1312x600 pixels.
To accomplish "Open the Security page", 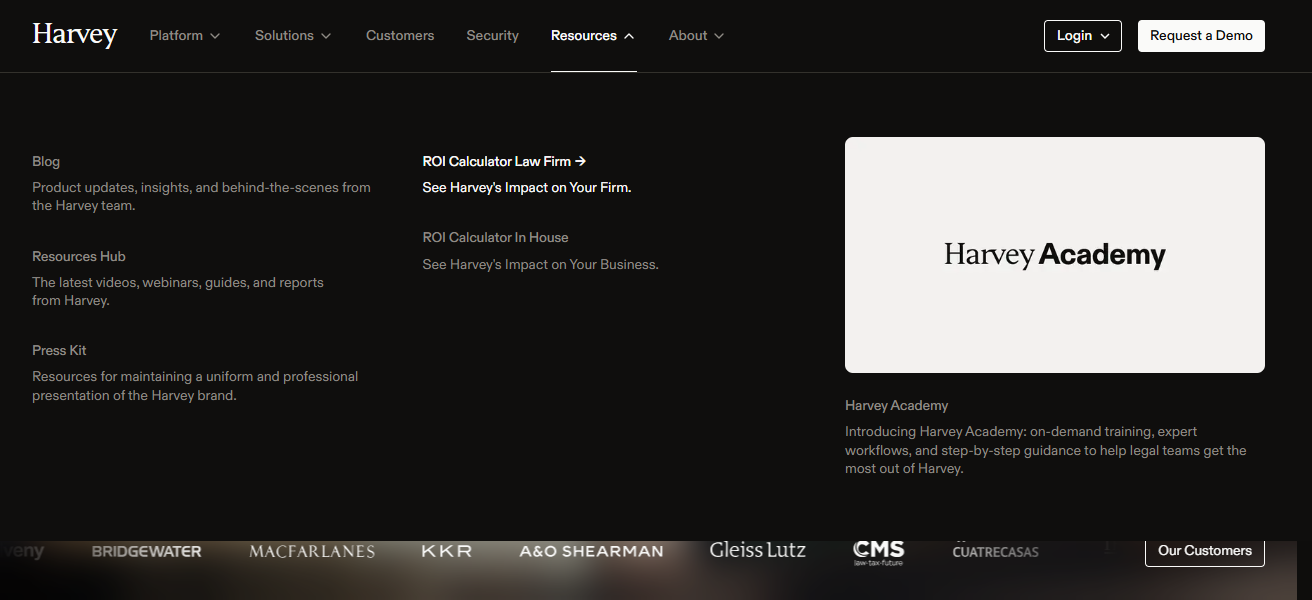I will tap(492, 35).
